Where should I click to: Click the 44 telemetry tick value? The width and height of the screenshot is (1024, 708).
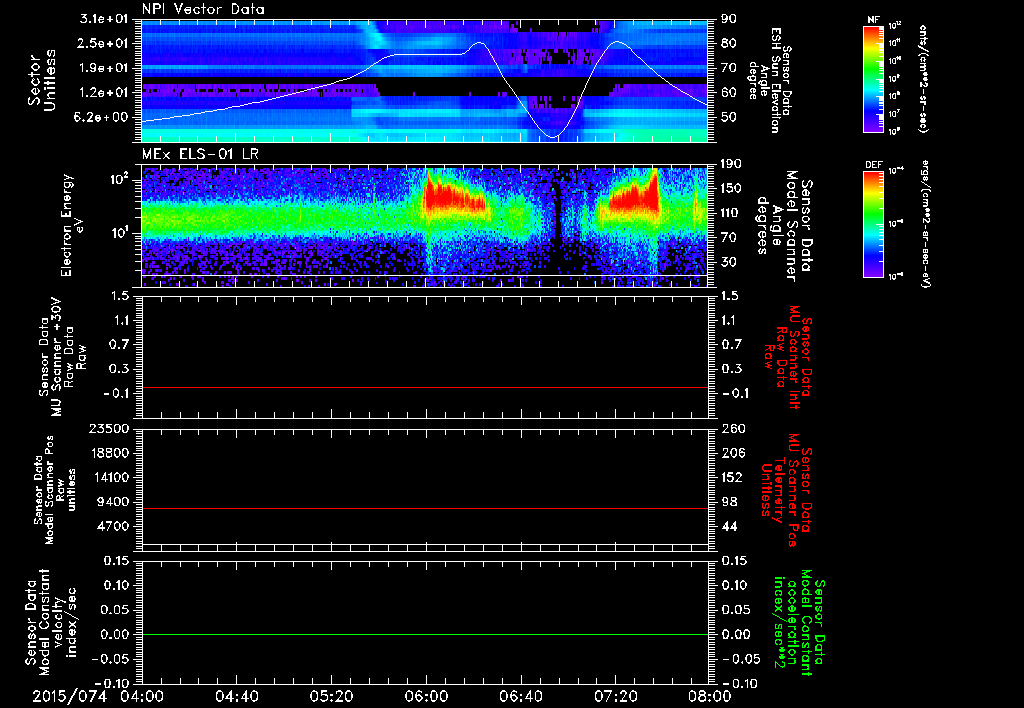[x=729, y=526]
